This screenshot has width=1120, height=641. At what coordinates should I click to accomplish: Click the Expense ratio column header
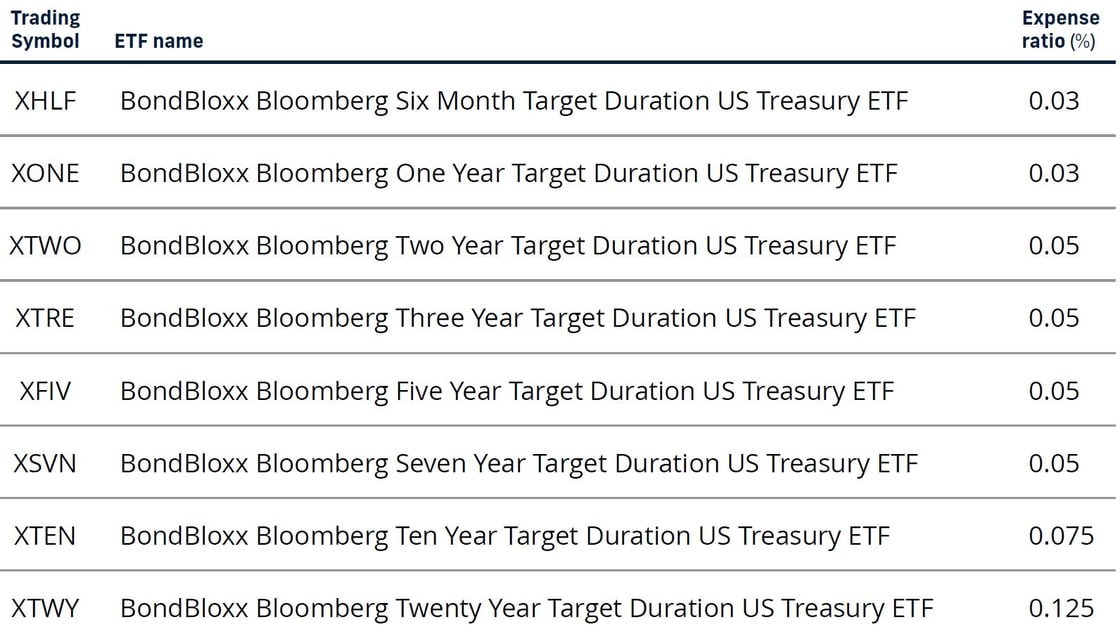1061,29
